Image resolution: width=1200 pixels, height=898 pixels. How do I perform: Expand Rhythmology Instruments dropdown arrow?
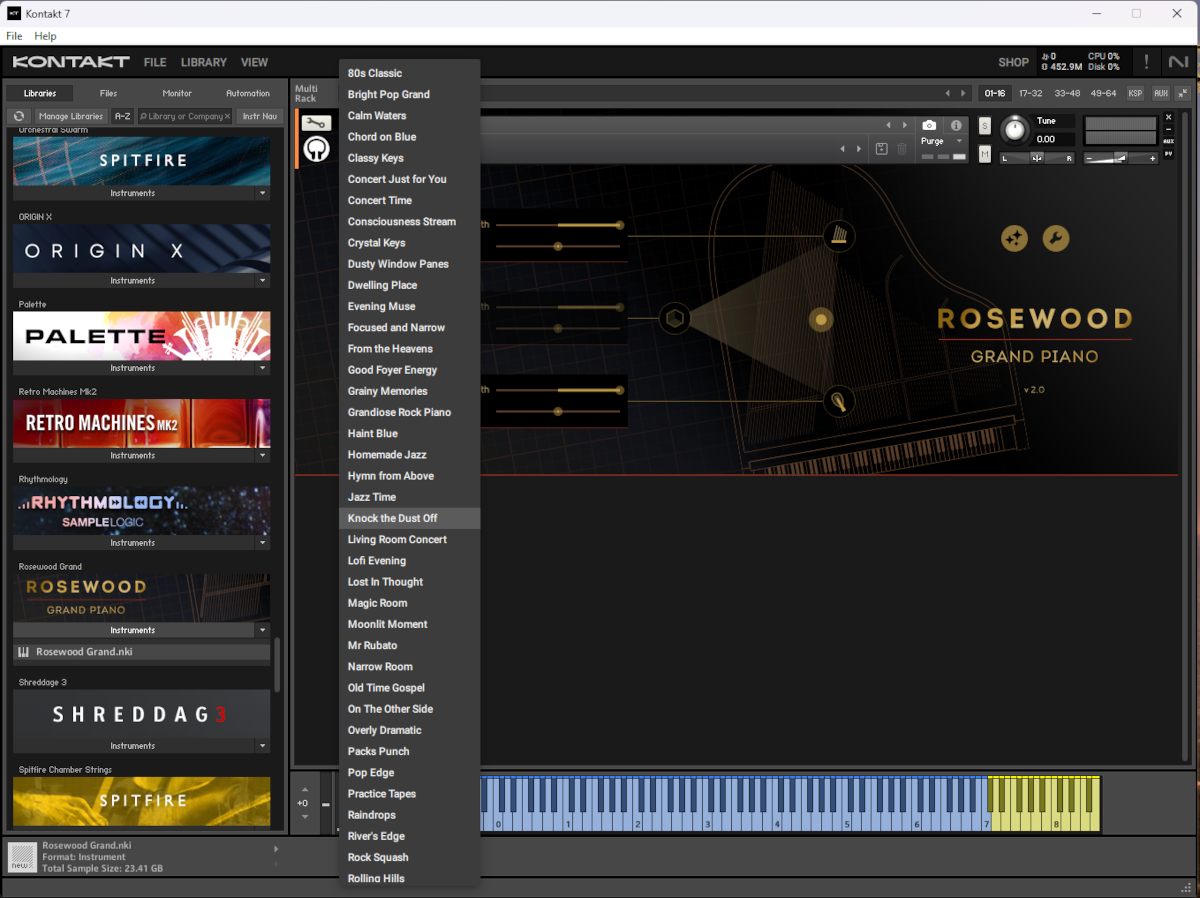pos(262,543)
